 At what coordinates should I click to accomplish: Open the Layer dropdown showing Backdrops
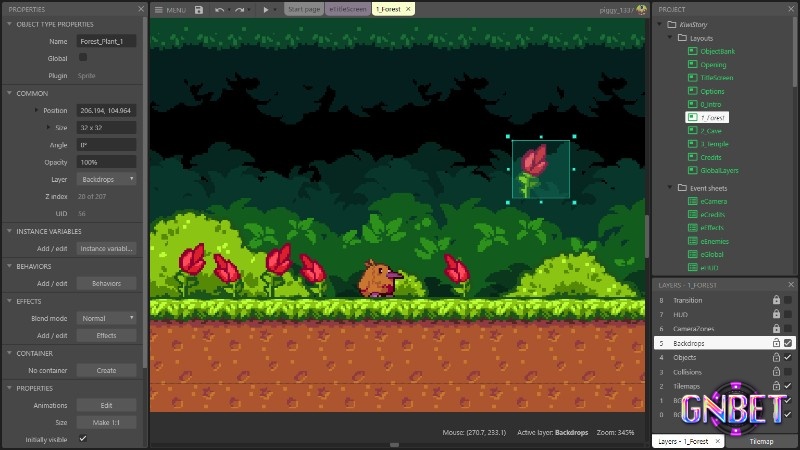107,179
